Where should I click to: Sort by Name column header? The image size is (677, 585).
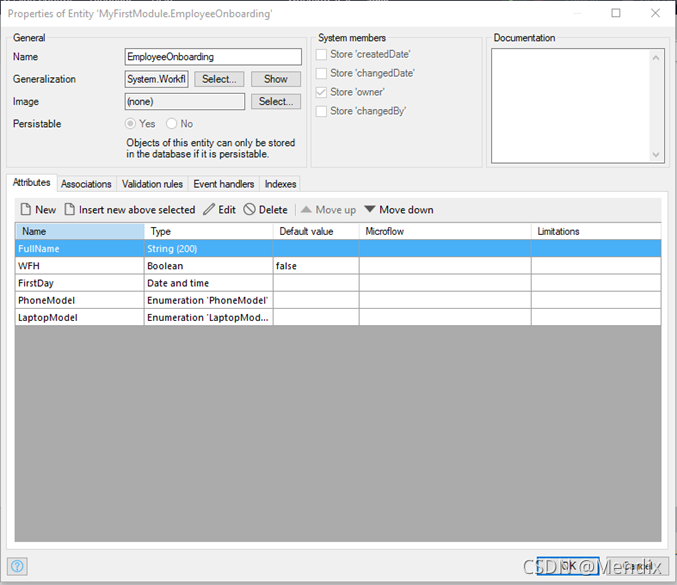pos(80,231)
